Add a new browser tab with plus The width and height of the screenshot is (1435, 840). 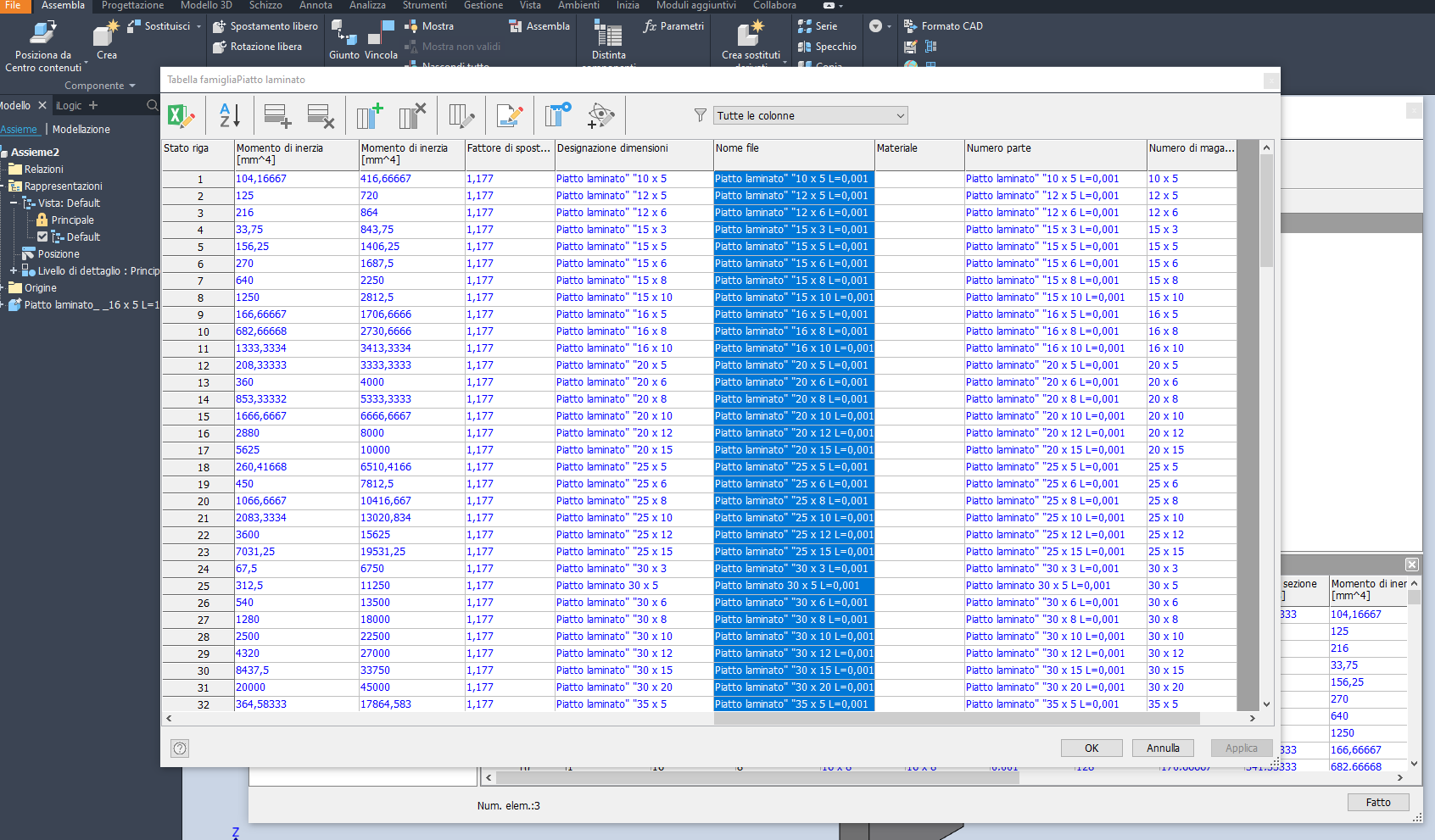pos(93,105)
